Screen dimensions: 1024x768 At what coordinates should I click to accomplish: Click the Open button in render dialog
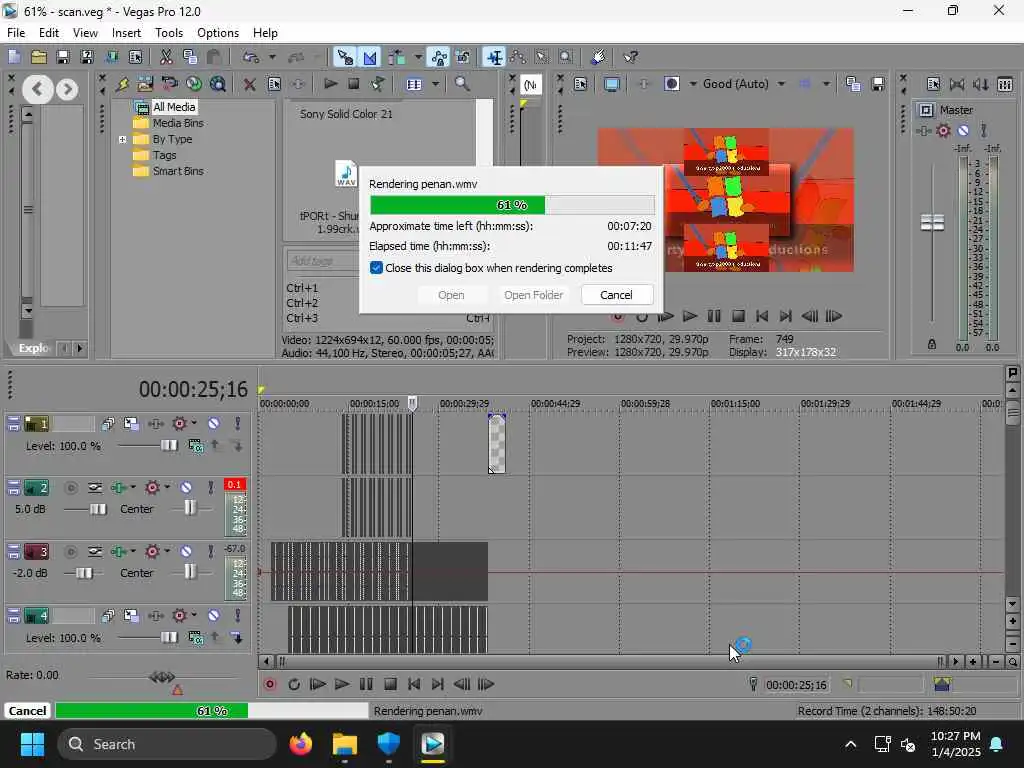coord(451,295)
